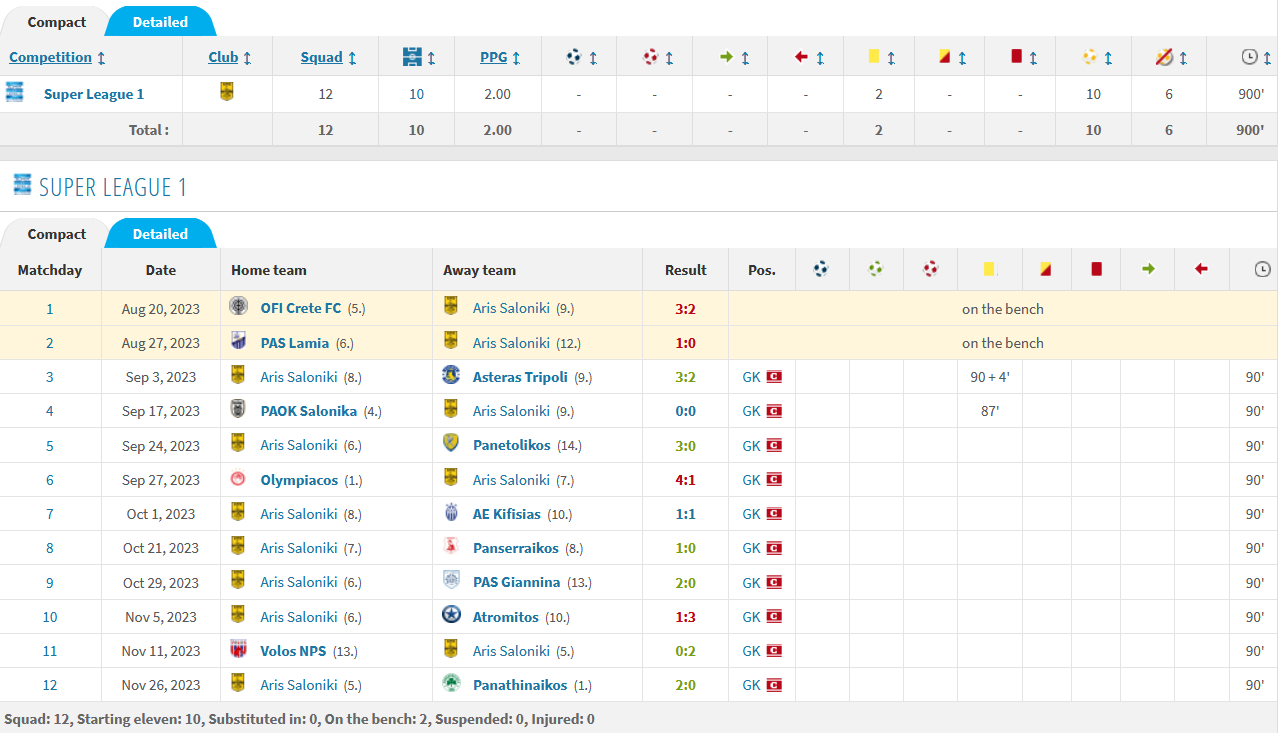This screenshot has height=733, width=1278.
Task: Sort by starting eleven pitch icon
Action: tap(412, 57)
